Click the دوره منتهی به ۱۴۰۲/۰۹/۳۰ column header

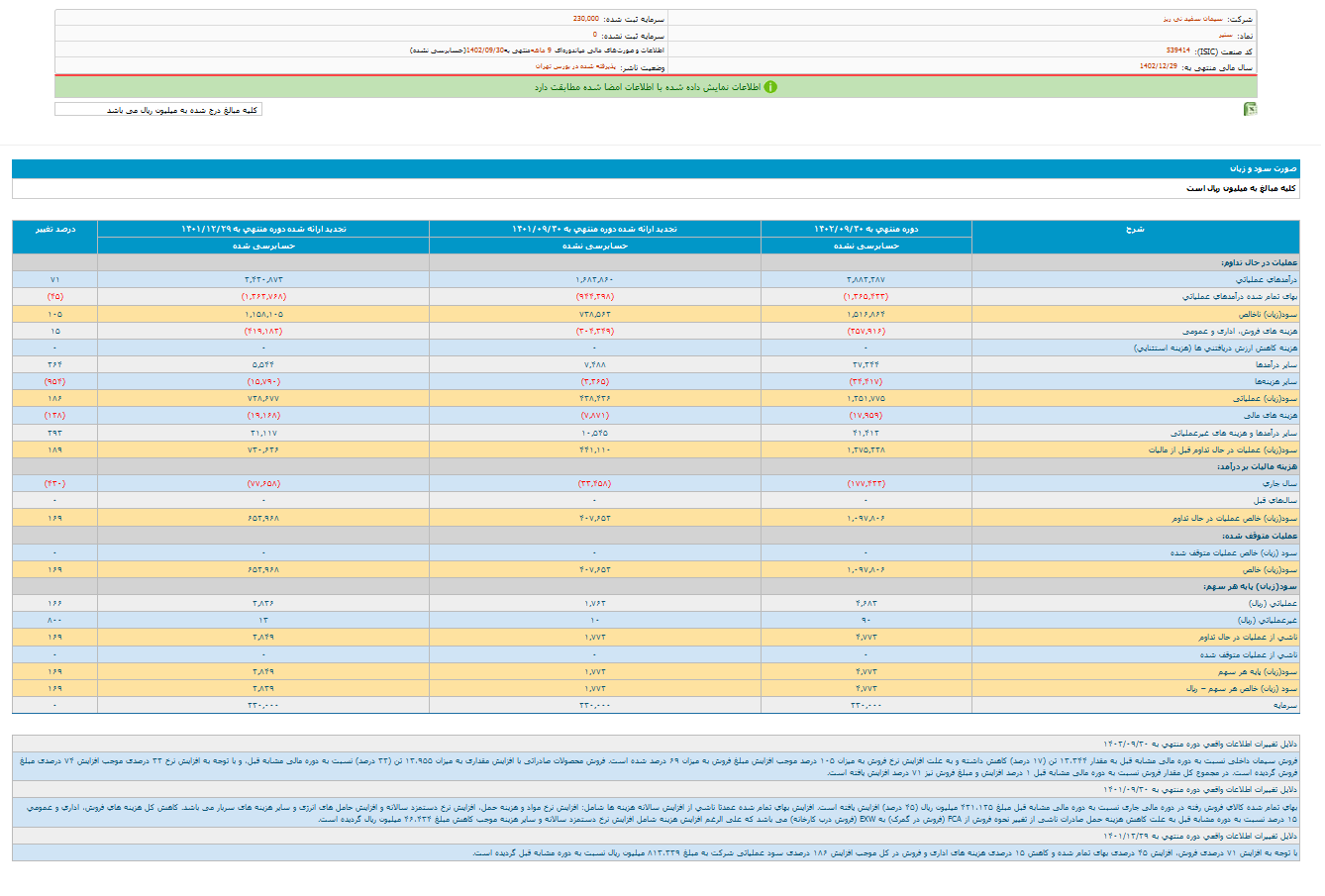click(x=866, y=229)
